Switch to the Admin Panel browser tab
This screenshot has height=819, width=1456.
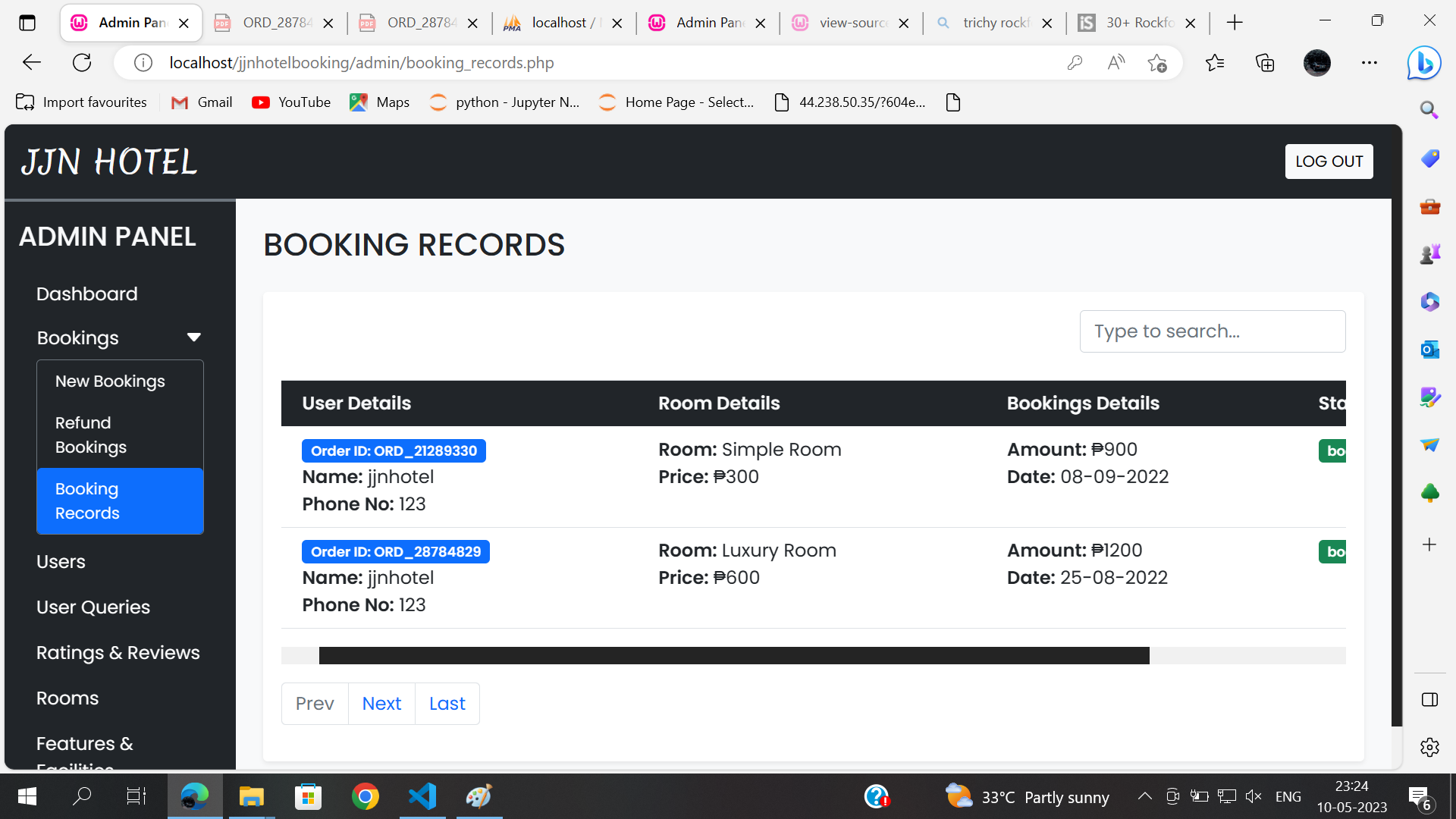coord(705,22)
